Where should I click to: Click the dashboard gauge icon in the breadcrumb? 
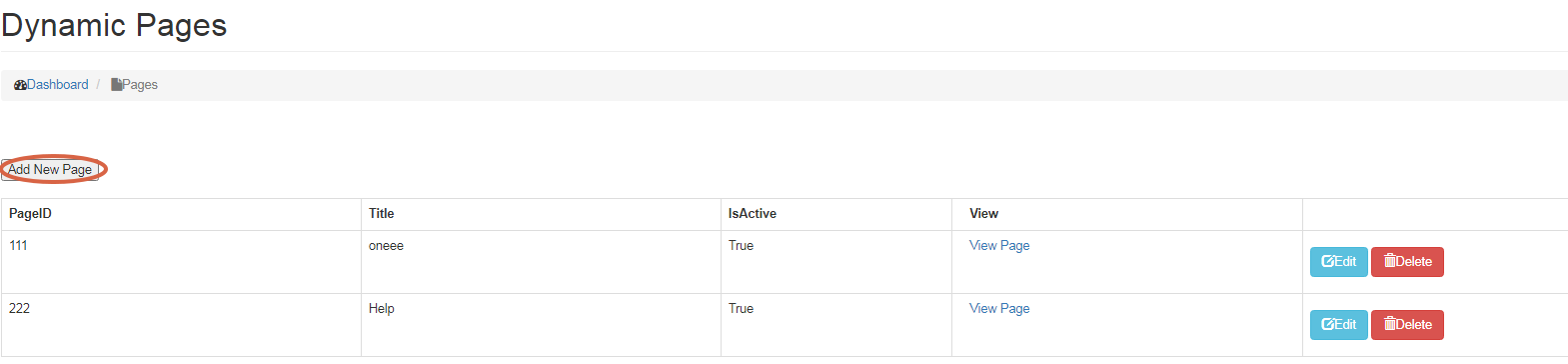pos(20,85)
